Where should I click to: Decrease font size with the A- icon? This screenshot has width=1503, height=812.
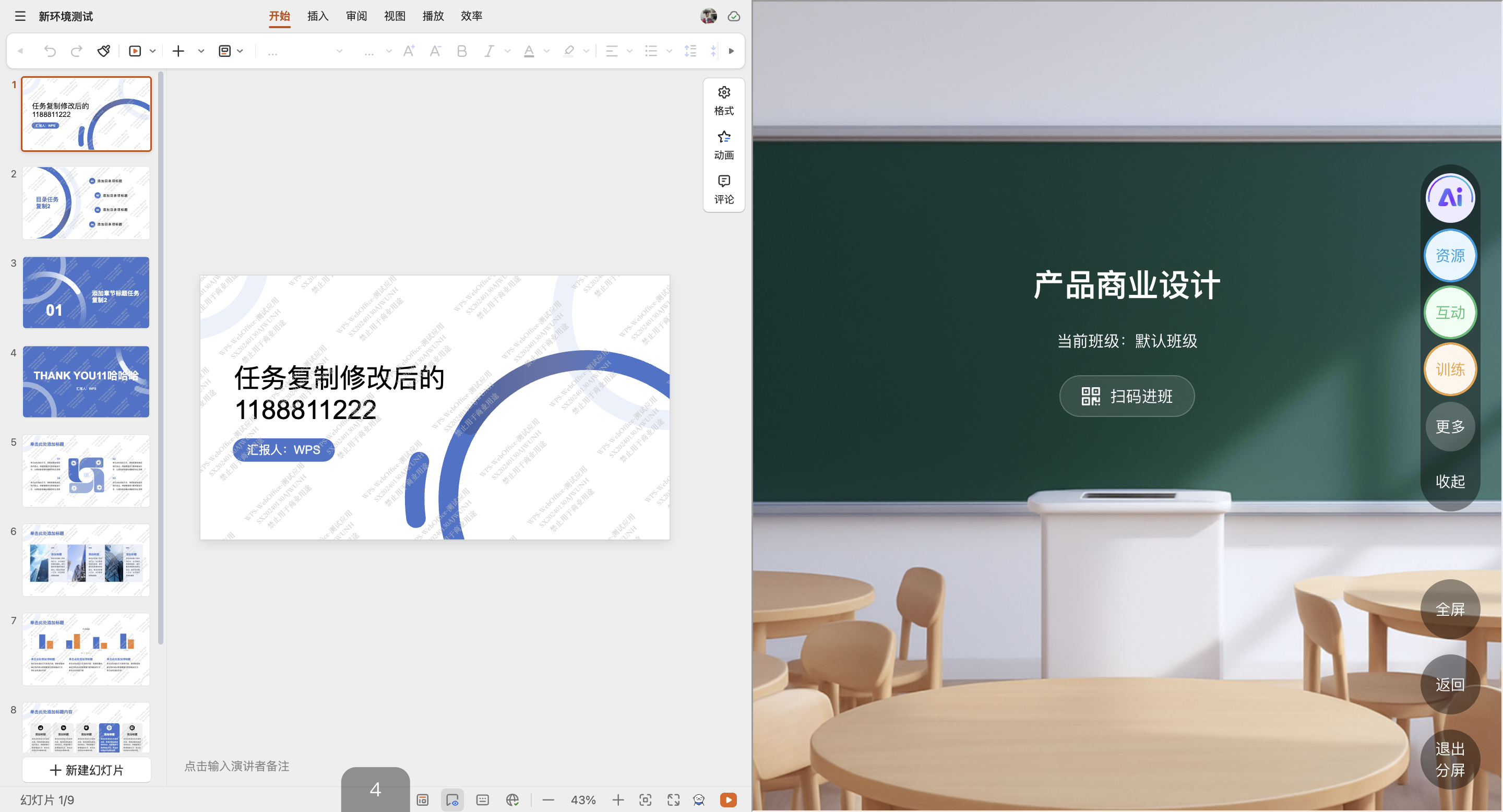tap(435, 51)
